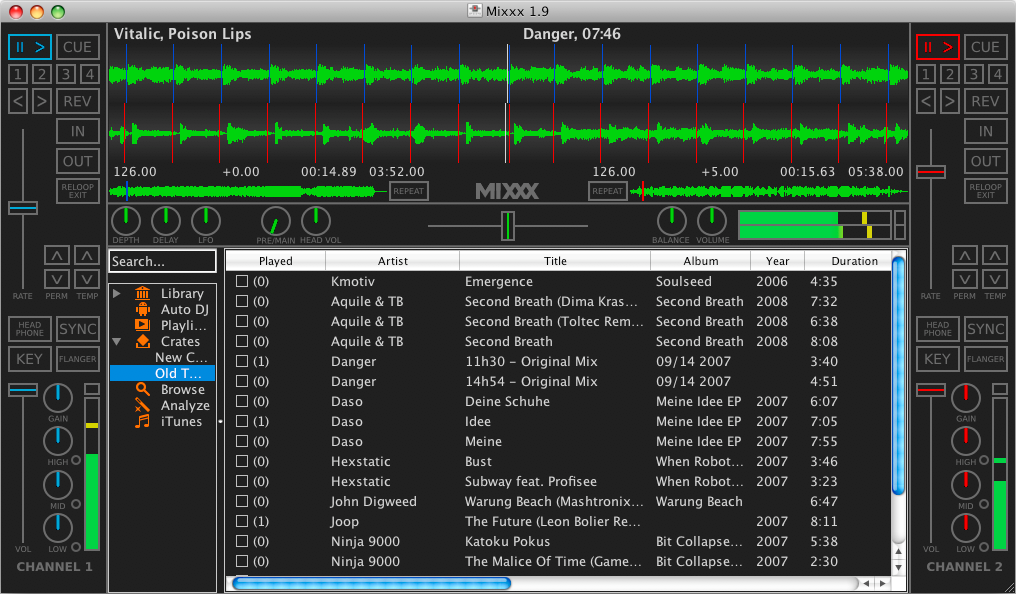Click Channel 2 play/pause button

(x=937, y=46)
